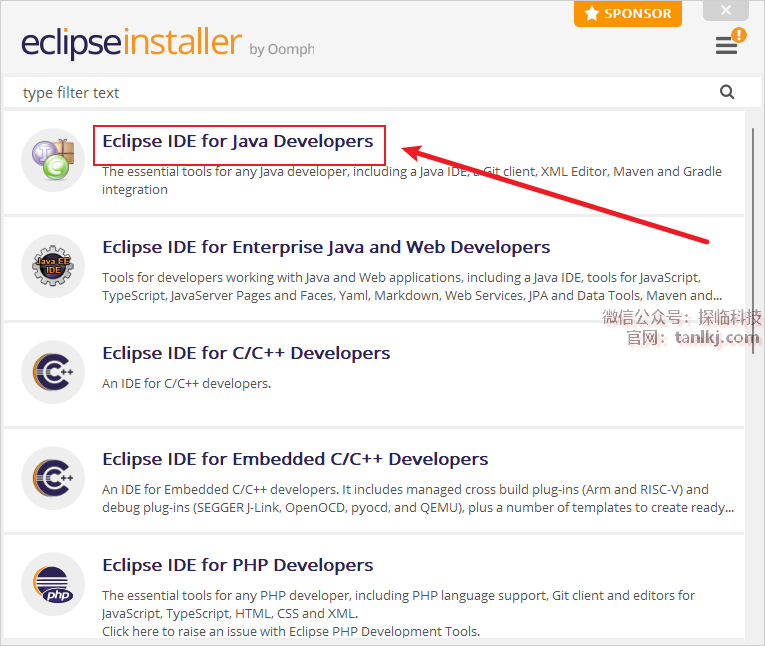Choose Eclipse IDE for Embedded C/C++ Developers
This screenshot has height=646, width=765.
click(x=295, y=459)
